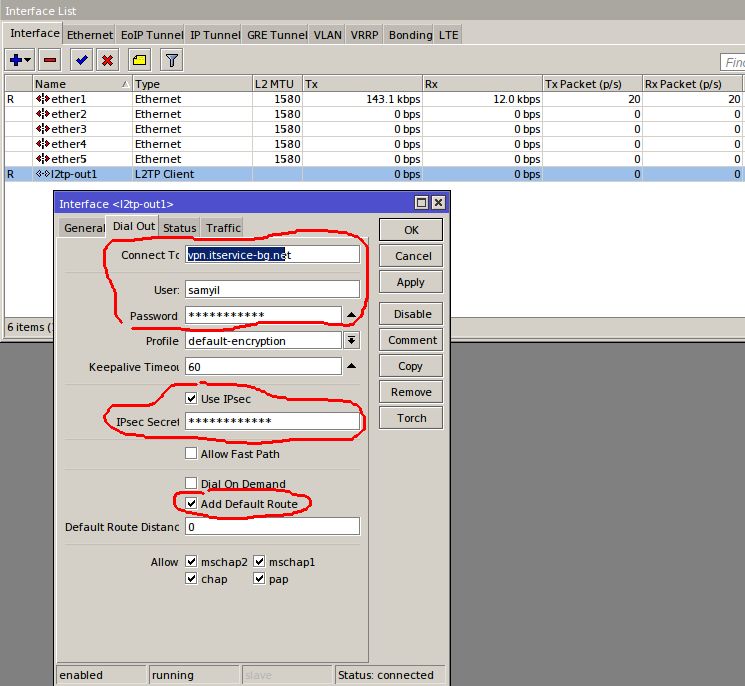The height and width of the screenshot is (686, 745).
Task: Open the EoIP Tunnel tab
Action: pyautogui.click(x=152, y=35)
